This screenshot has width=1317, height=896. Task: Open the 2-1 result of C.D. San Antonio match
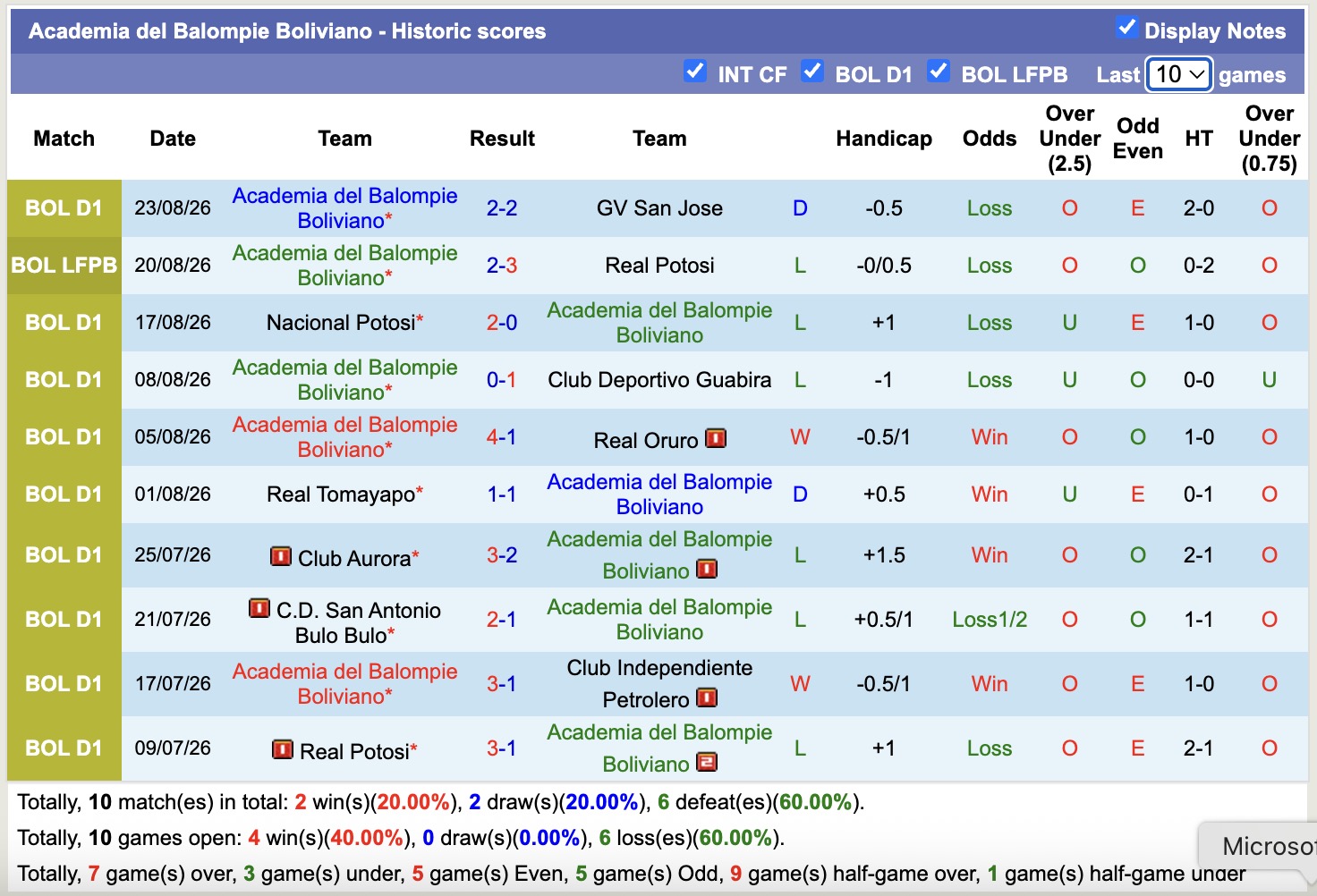pyautogui.click(x=502, y=620)
